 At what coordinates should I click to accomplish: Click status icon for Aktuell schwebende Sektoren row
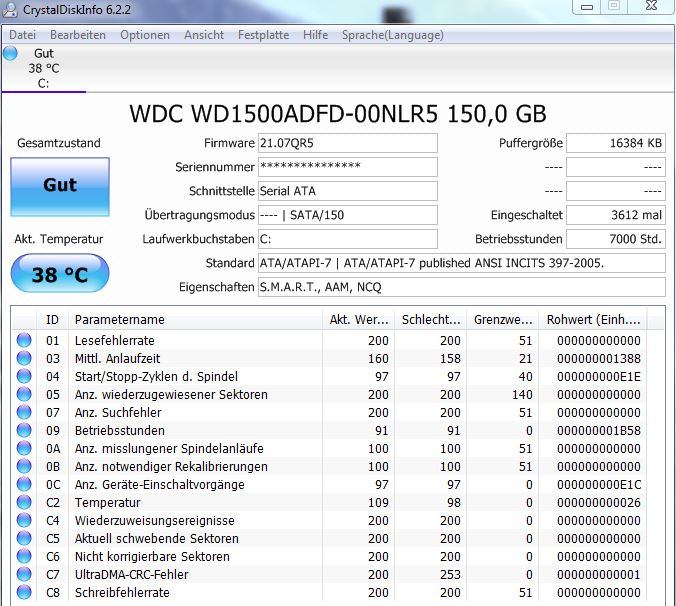pyautogui.click(x=24, y=538)
